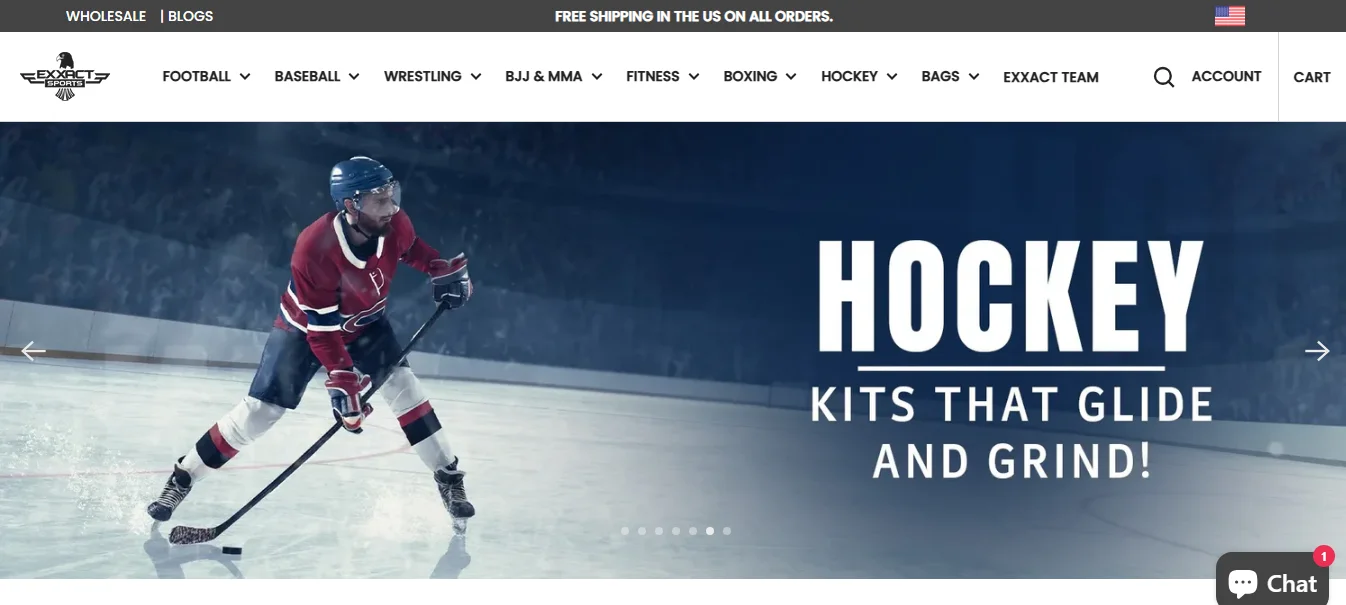Open the BJJ & MMA menu

click(x=554, y=76)
